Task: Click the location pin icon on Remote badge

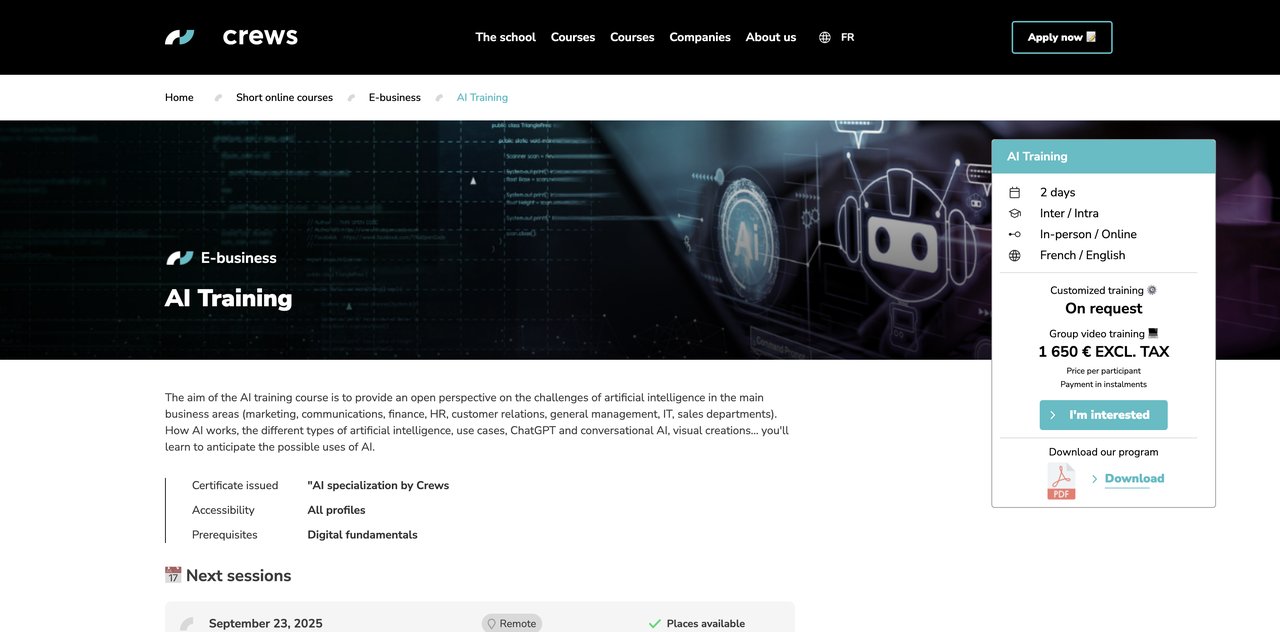Action: 491,623
